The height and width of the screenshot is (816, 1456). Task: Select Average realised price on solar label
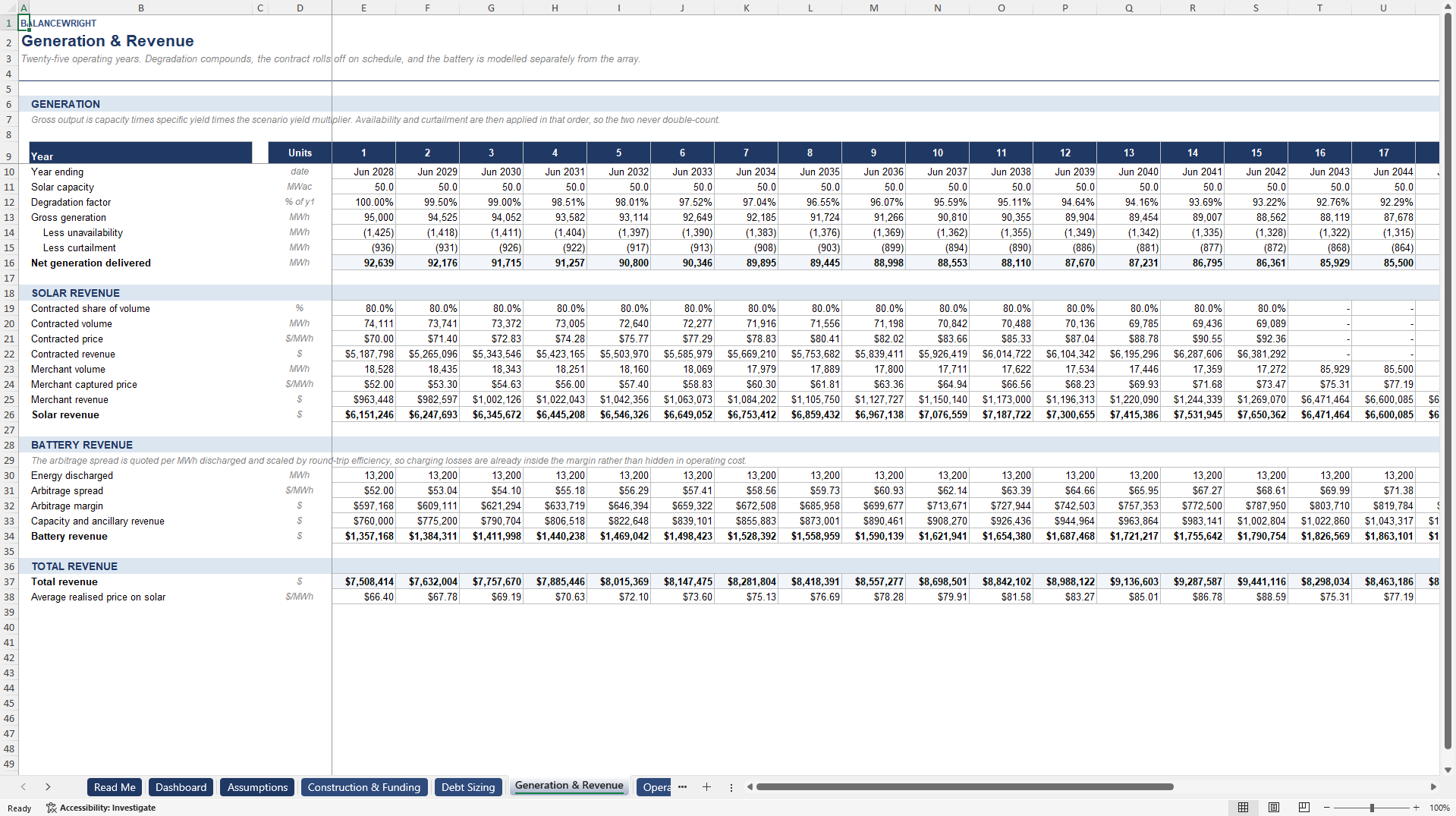point(98,597)
